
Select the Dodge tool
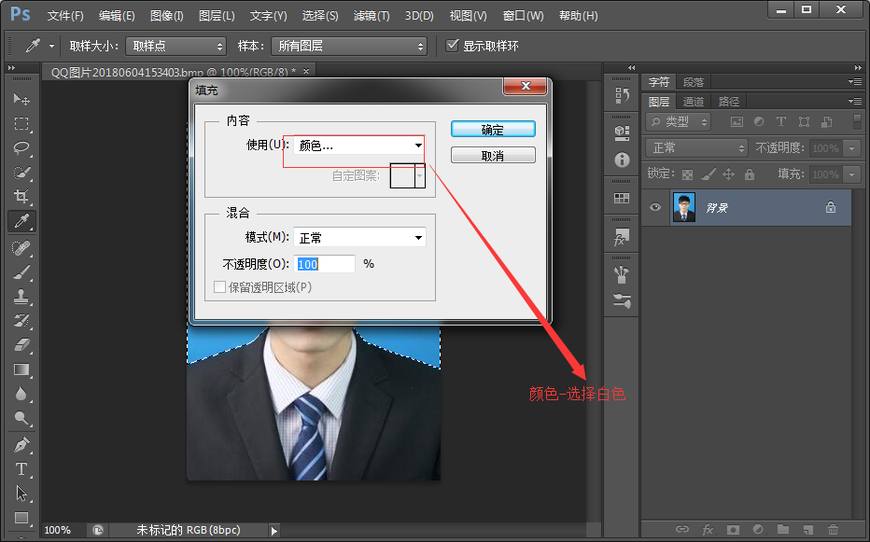point(22,419)
